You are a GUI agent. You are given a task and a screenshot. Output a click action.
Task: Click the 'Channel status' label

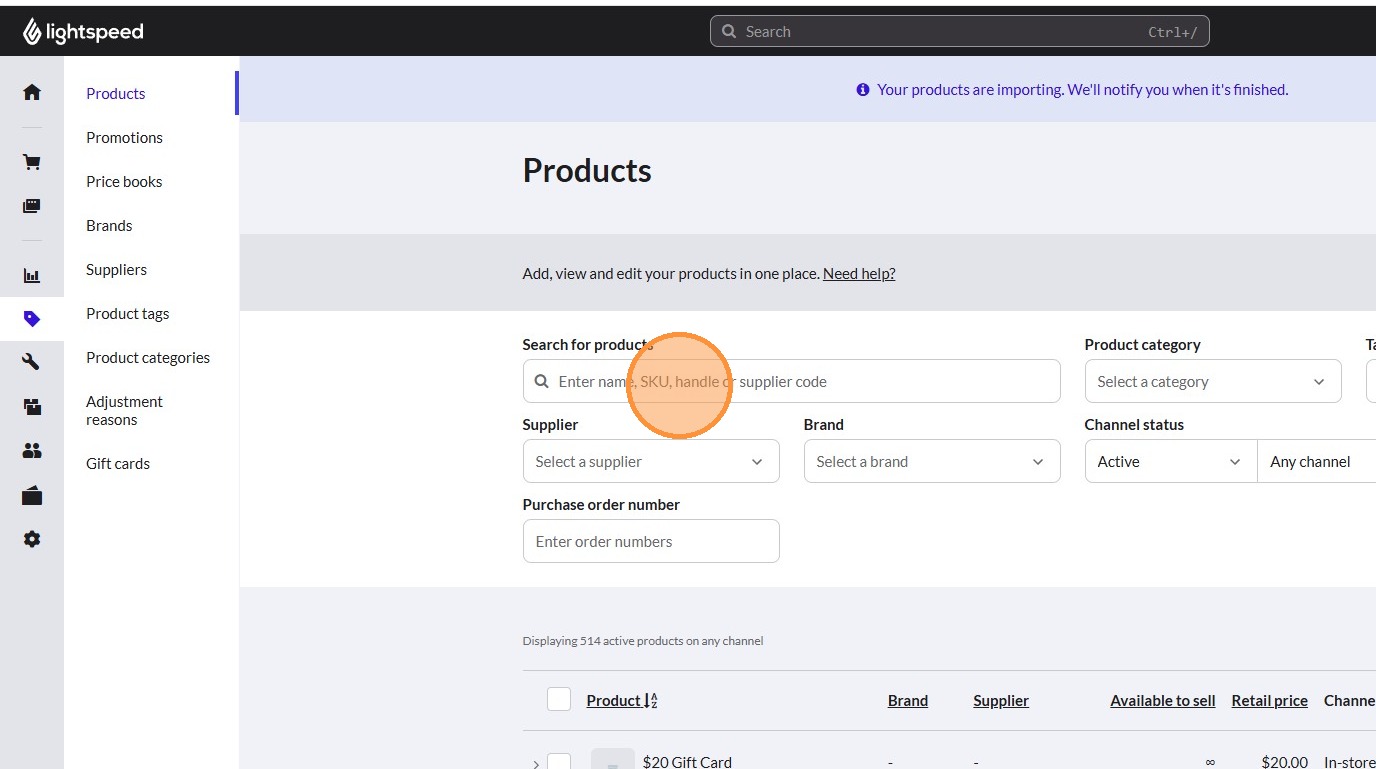(x=1134, y=425)
